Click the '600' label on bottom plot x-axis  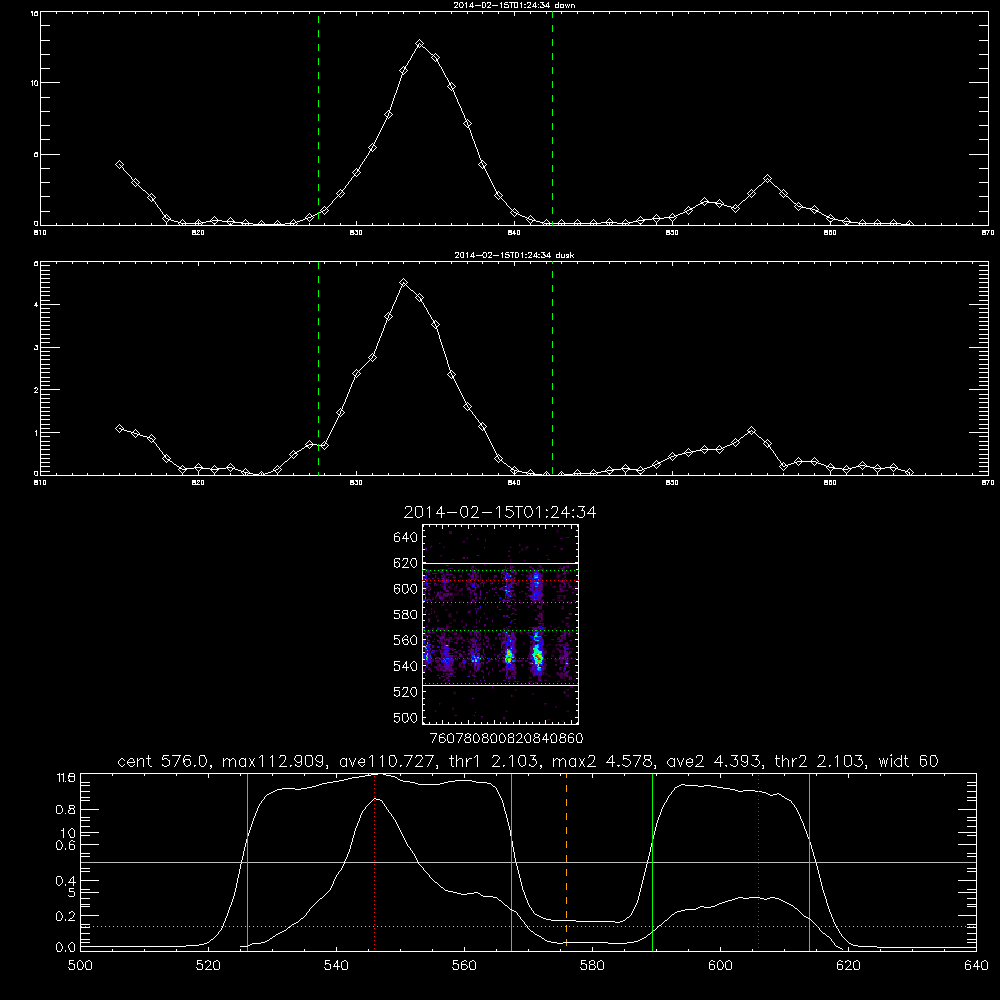coord(721,966)
